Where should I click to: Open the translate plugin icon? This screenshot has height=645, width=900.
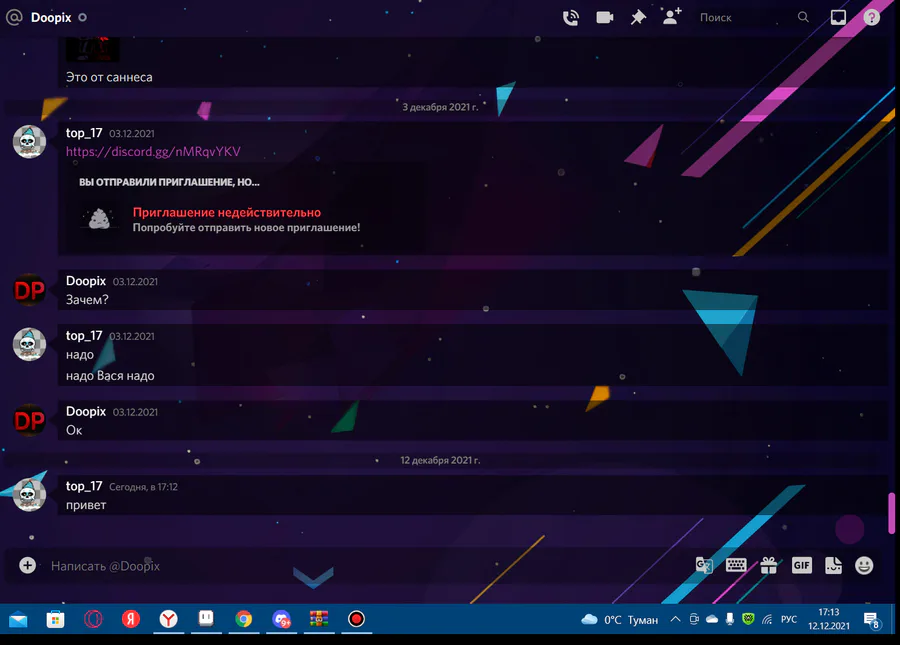click(704, 566)
